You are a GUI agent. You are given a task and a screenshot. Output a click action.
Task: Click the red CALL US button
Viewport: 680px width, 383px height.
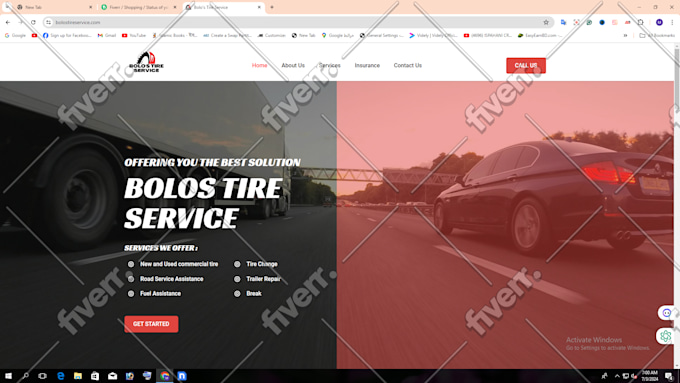pyautogui.click(x=526, y=65)
